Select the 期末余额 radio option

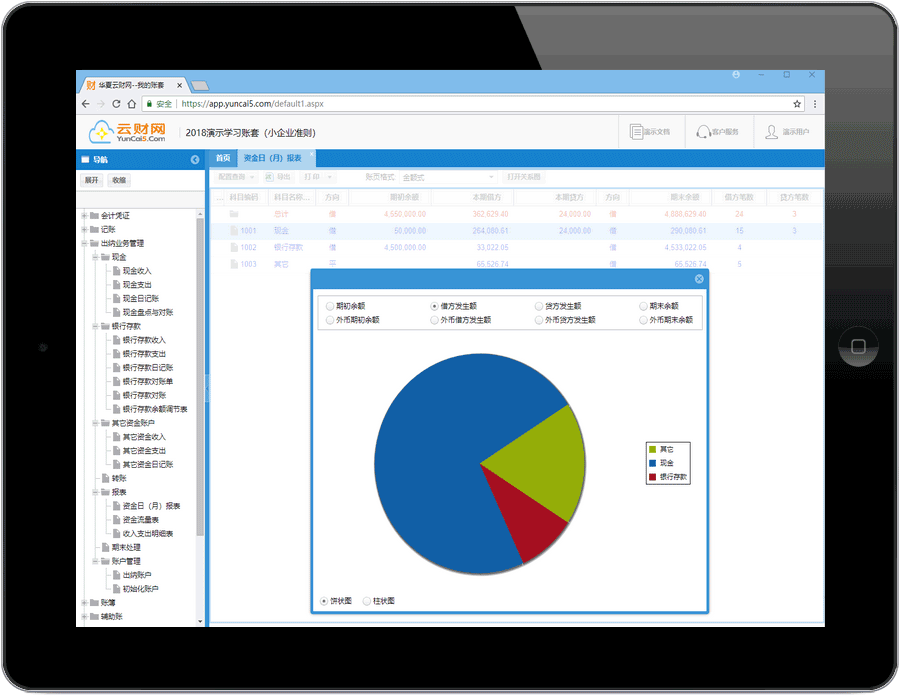[643, 306]
